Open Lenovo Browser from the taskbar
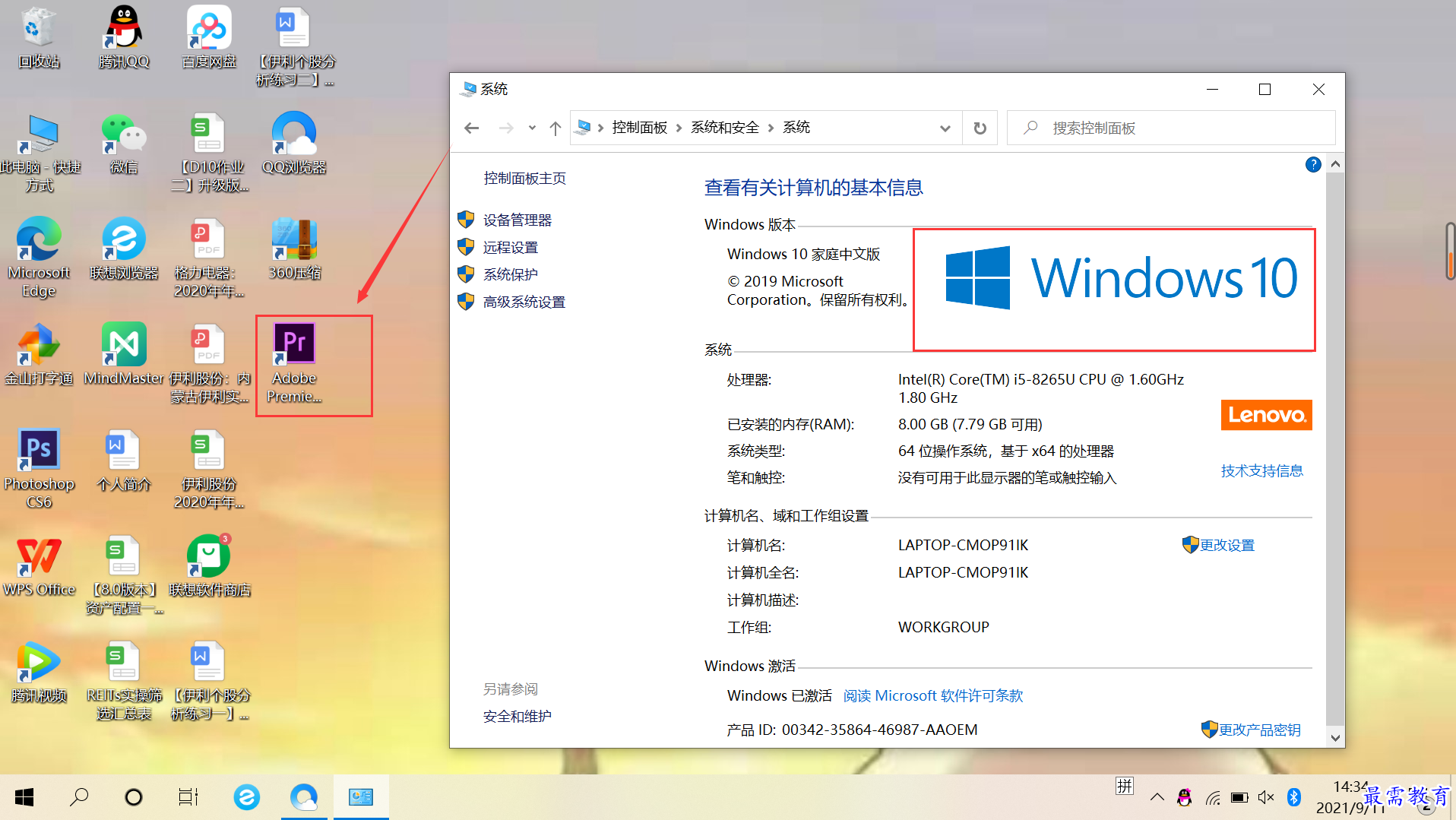This screenshot has width=1456, height=820. pos(246,797)
